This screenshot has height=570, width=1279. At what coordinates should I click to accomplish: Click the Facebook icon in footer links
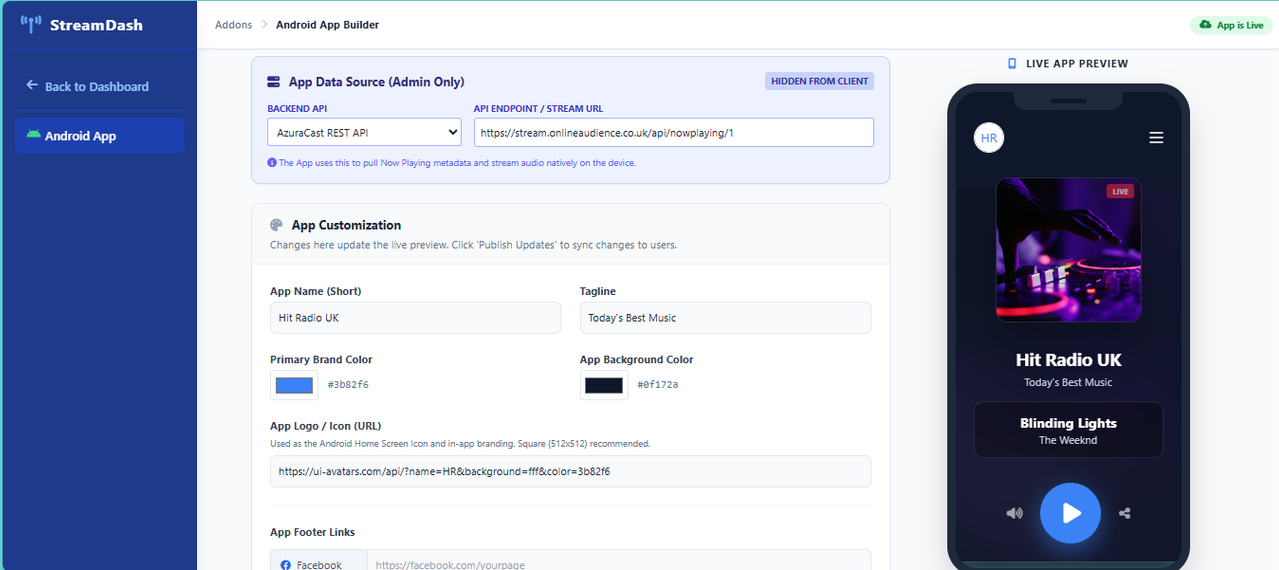pyautogui.click(x=286, y=565)
